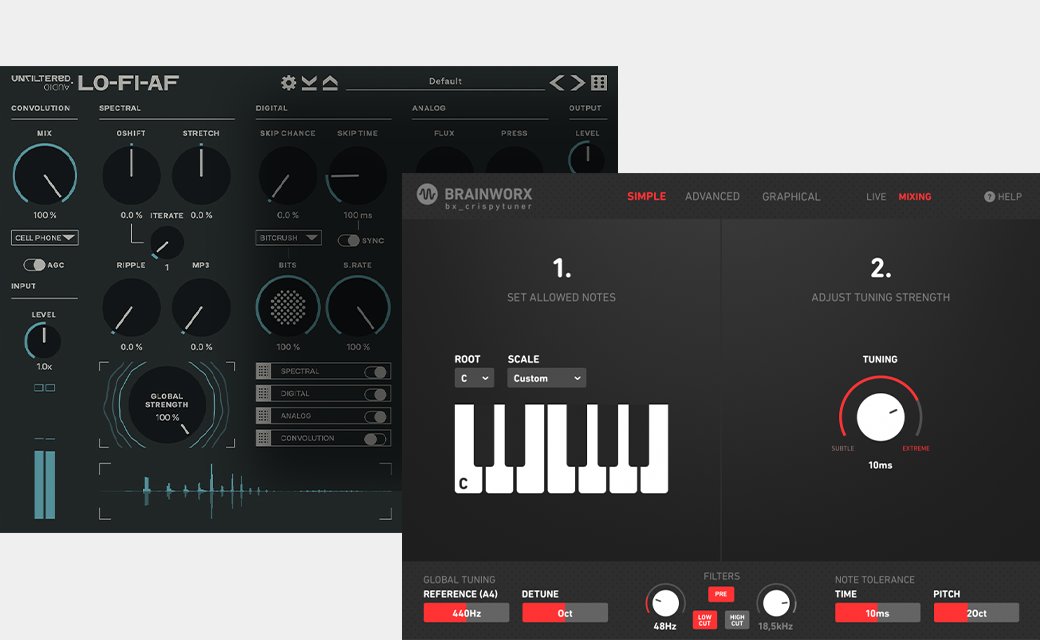Click the Stretch knob
Image resolution: width=1040 pixels, height=640 pixels.
pos(201,175)
